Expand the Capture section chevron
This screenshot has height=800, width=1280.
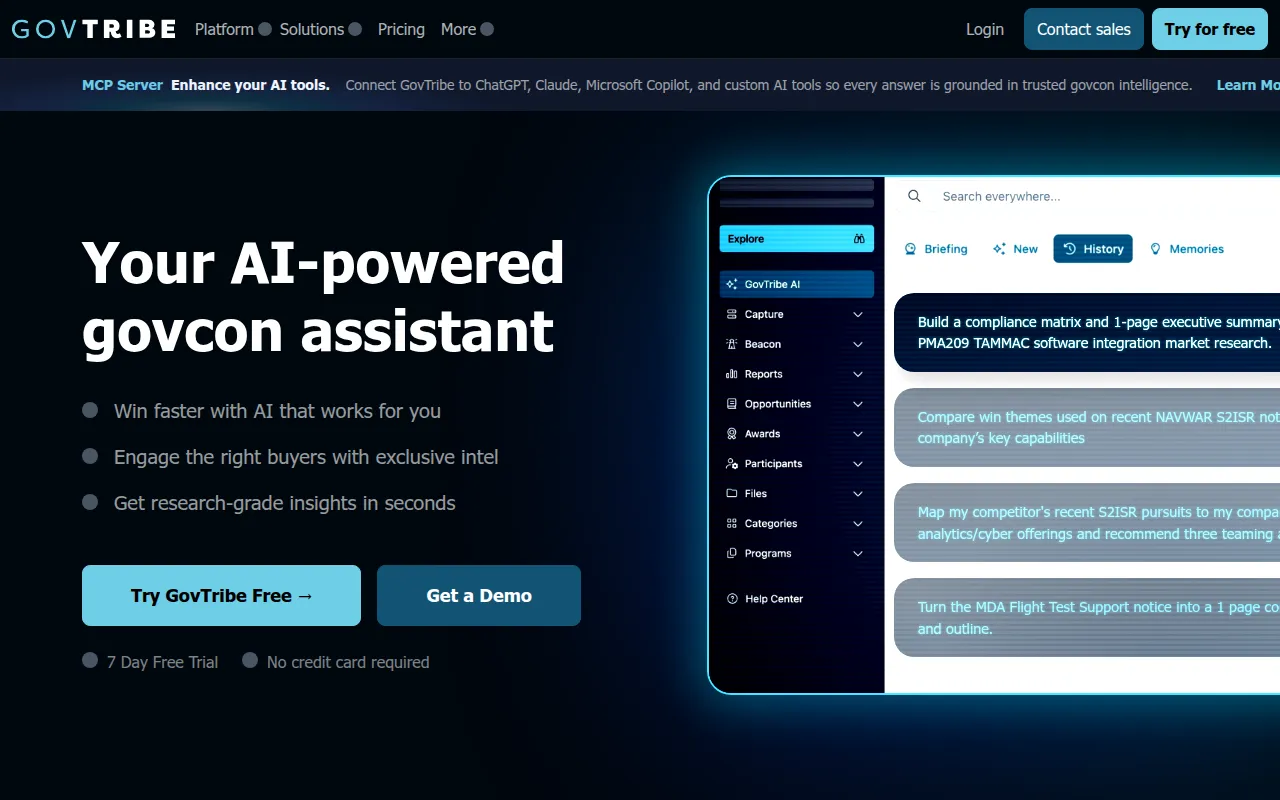858,314
